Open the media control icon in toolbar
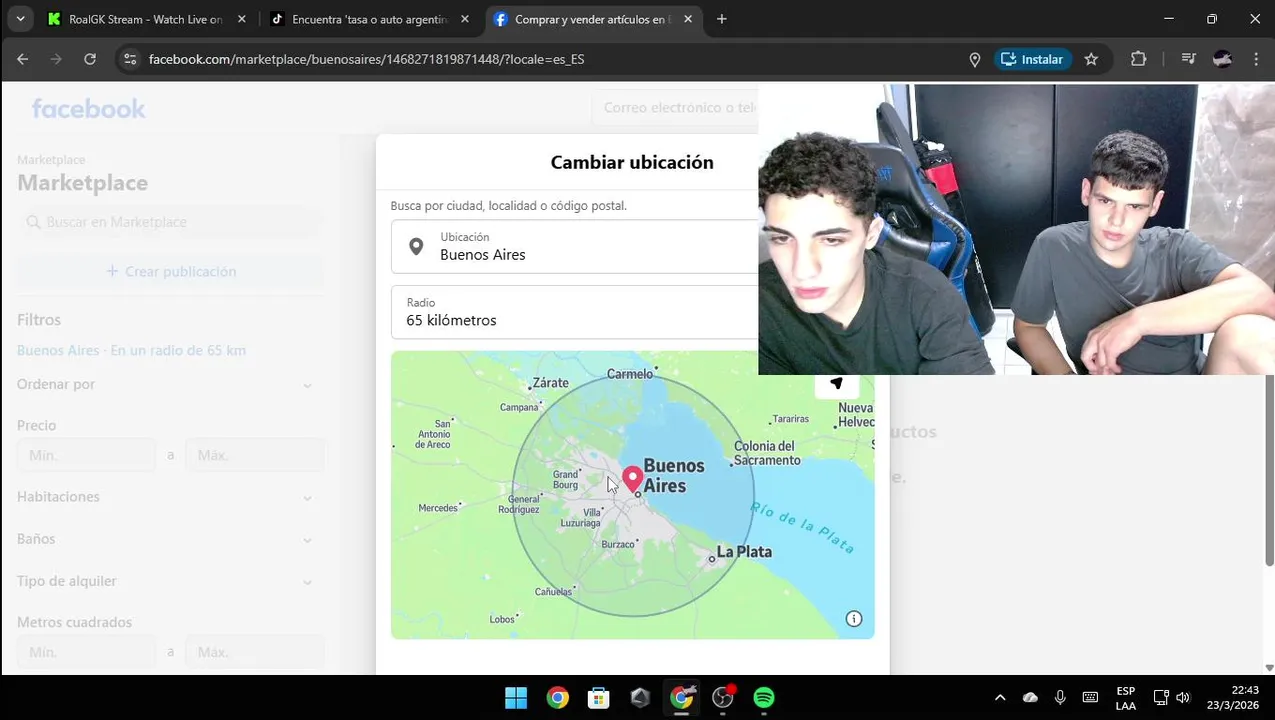The height and width of the screenshot is (720, 1275). pyautogui.click(x=1188, y=59)
